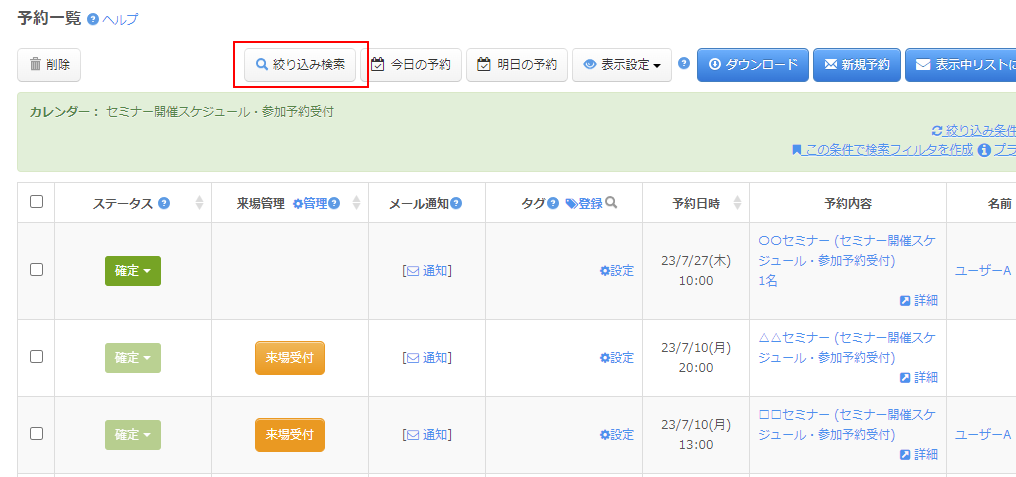Click the help icon beside 予約一覧 title
This screenshot has width=1016, height=477.
[x=93, y=19]
